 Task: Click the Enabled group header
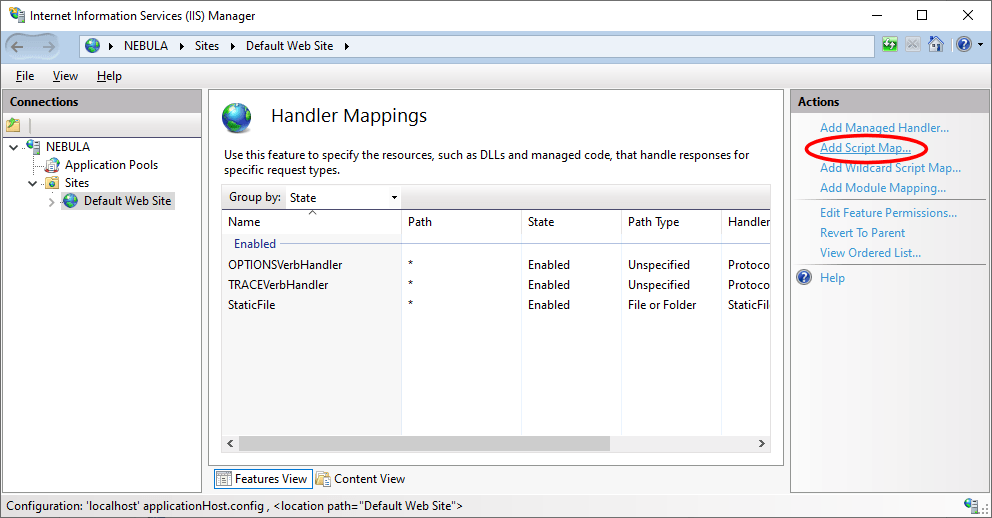tap(255, 244)
